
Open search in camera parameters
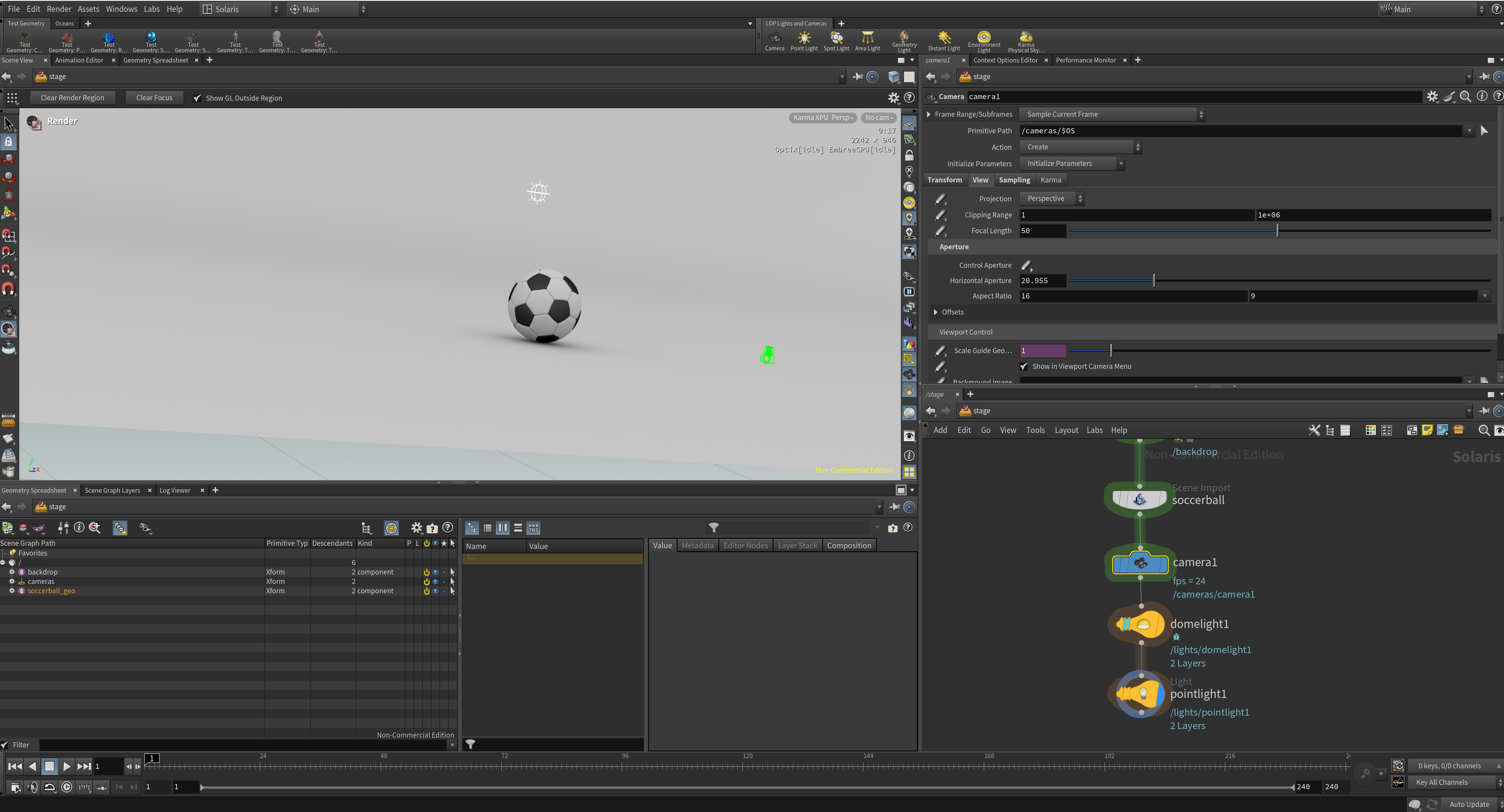1465,96
